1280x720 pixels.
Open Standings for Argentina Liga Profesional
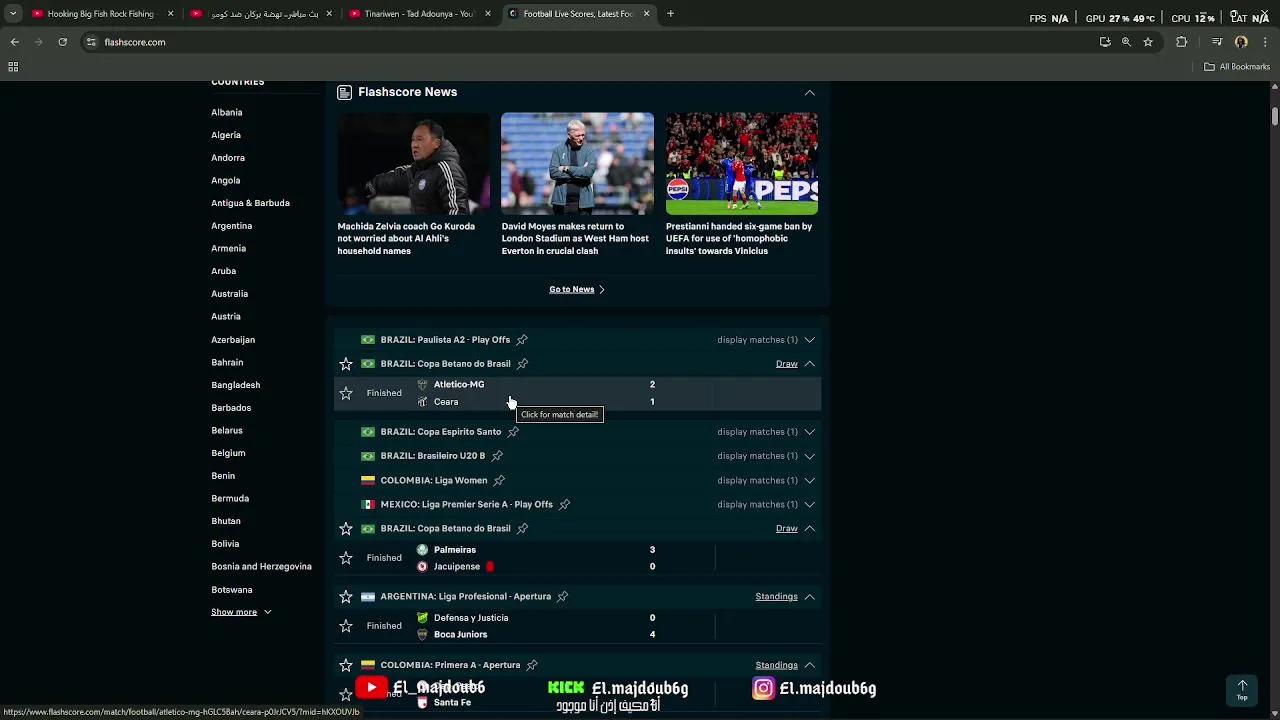[777, 597]
